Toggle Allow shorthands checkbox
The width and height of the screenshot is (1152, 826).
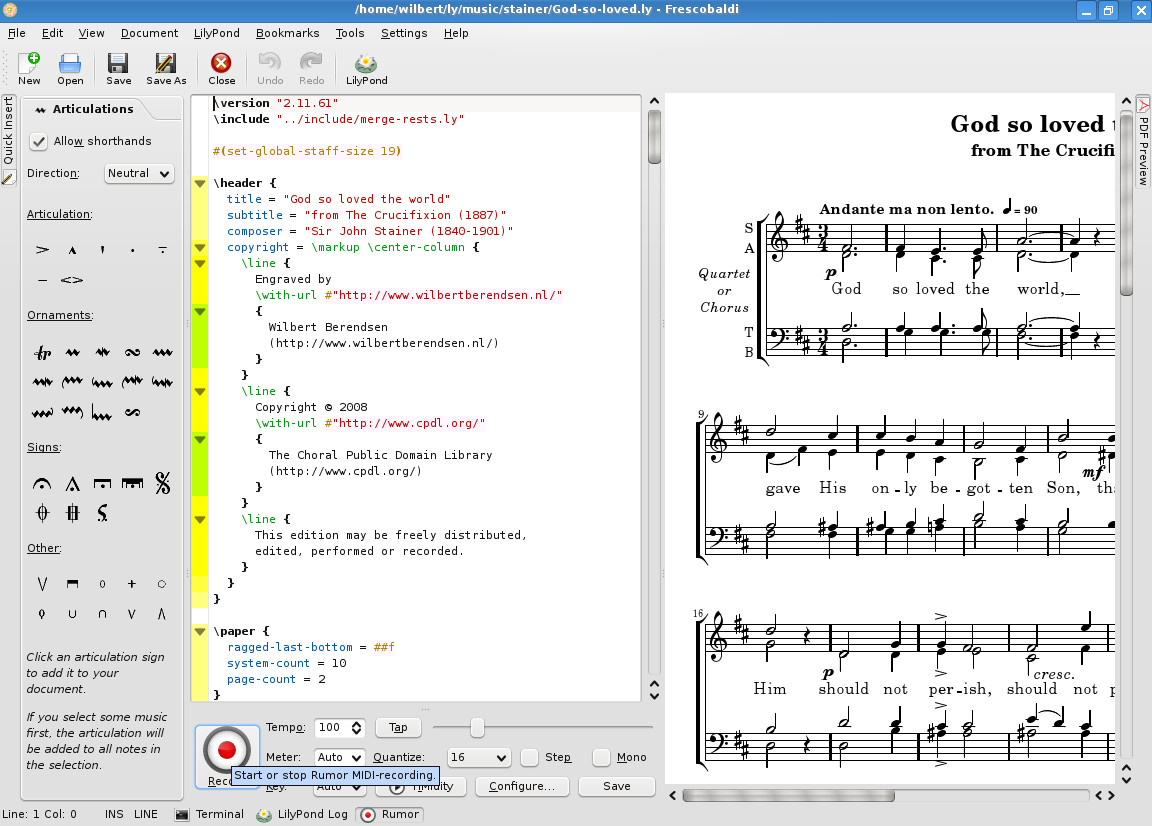[38, 141]
